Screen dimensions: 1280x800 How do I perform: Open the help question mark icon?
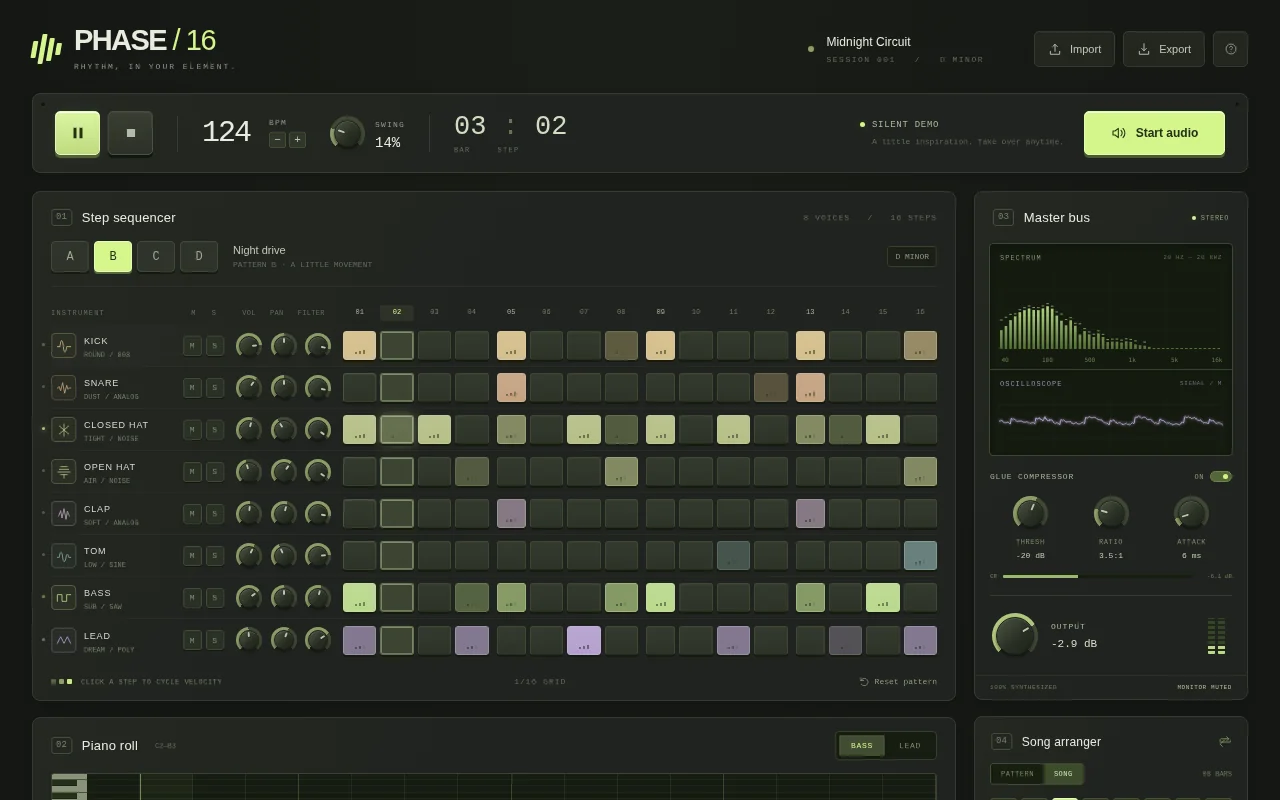tap(1230, 49)
